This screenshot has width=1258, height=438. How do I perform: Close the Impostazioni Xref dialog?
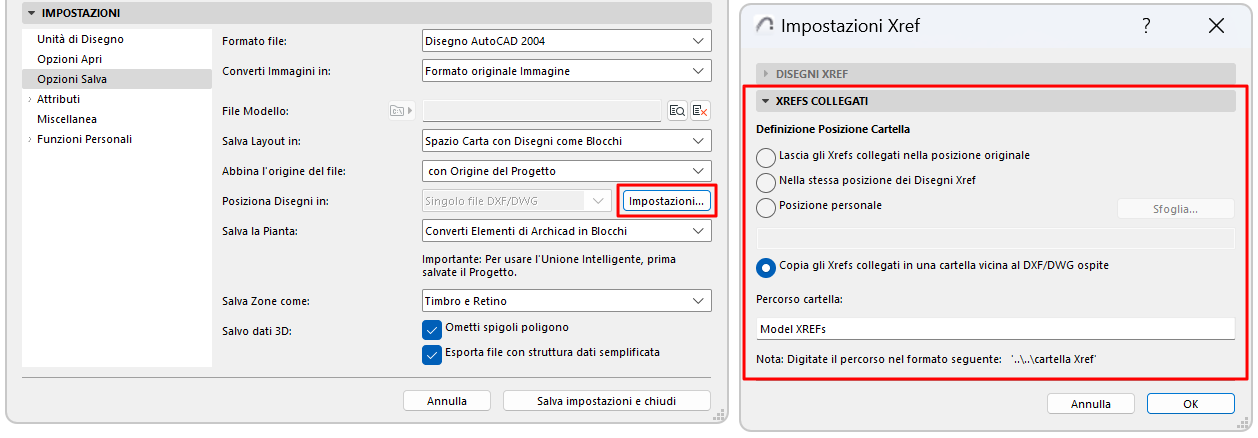pos(1216,26)
